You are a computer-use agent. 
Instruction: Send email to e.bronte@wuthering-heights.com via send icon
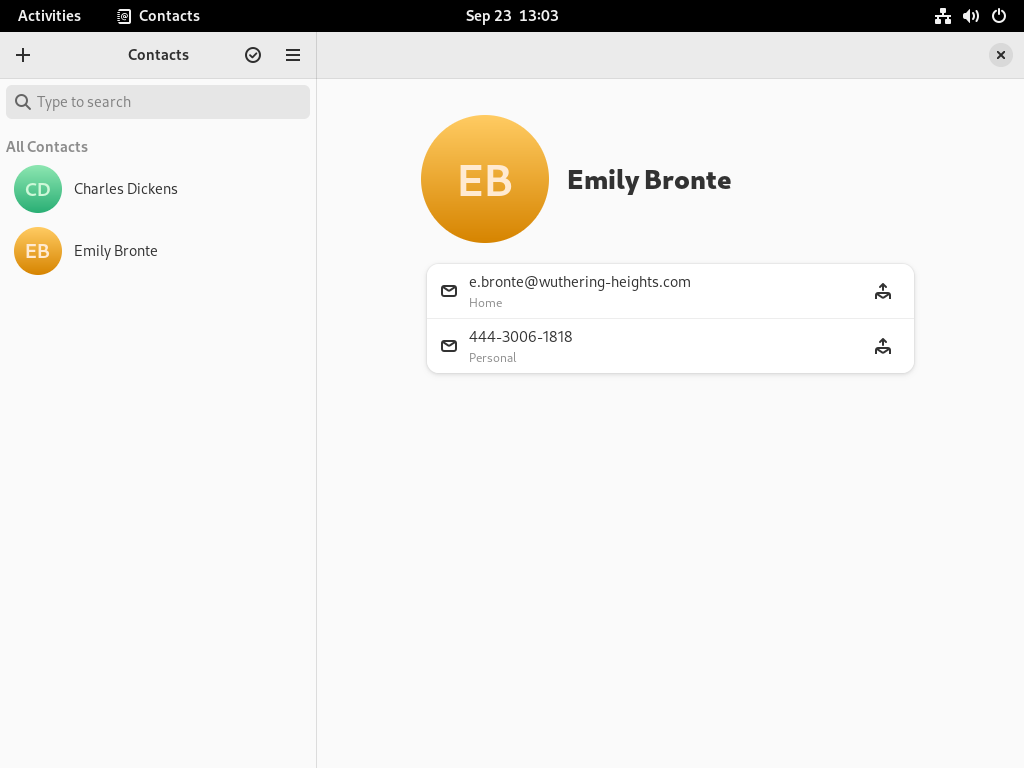coord(882,291)
